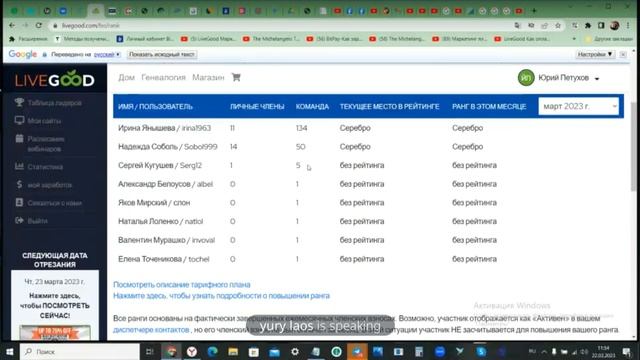The image size is (640, 360).
Task: Go to the Дом menu item
Action: coord(127,77)
